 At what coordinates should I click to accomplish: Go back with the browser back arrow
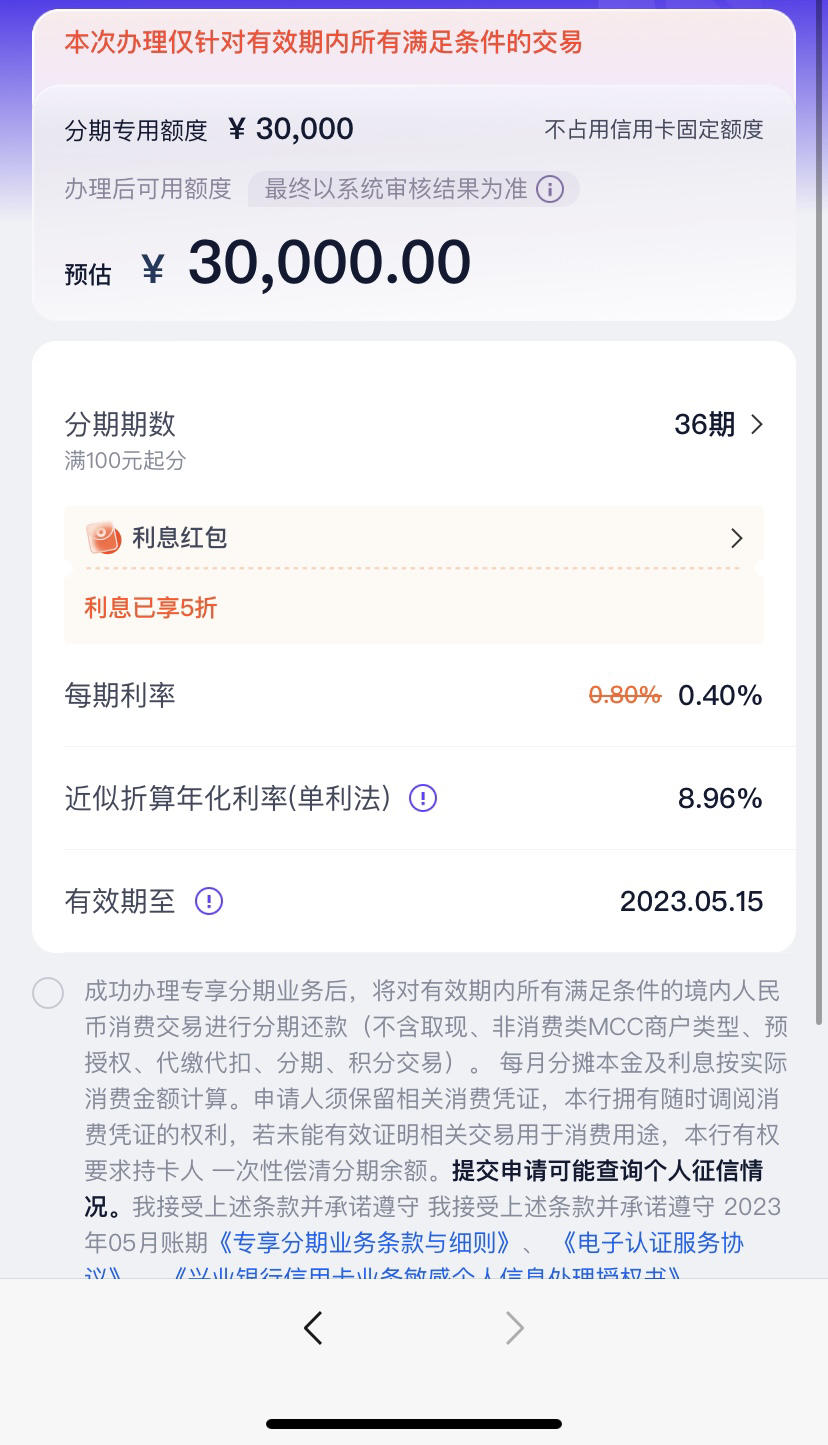(313, 1328)
